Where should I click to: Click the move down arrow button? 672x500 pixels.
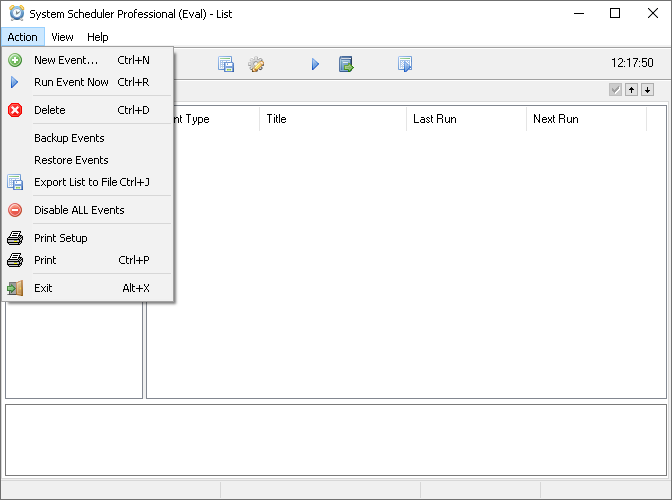(648, 90)
